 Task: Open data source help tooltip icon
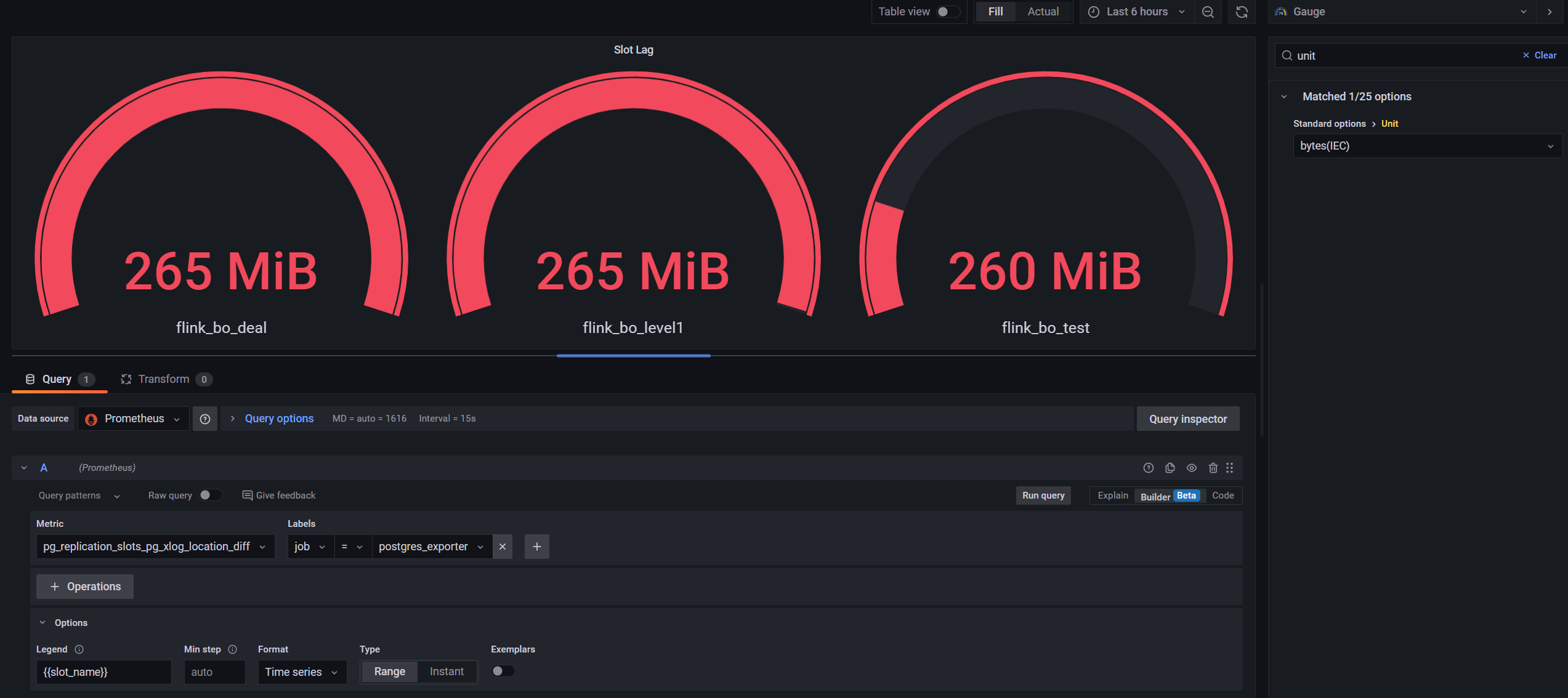click(205, 419)
